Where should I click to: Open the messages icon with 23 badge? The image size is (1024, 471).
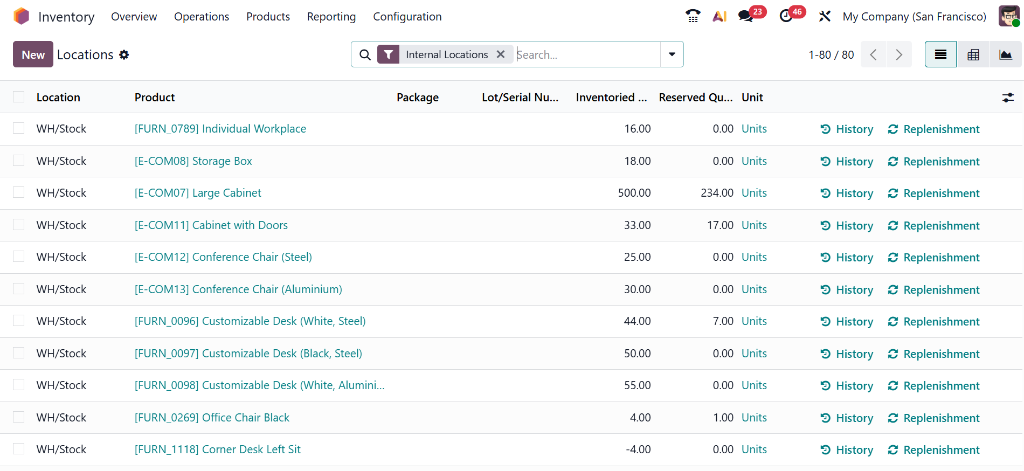point(746,16)
